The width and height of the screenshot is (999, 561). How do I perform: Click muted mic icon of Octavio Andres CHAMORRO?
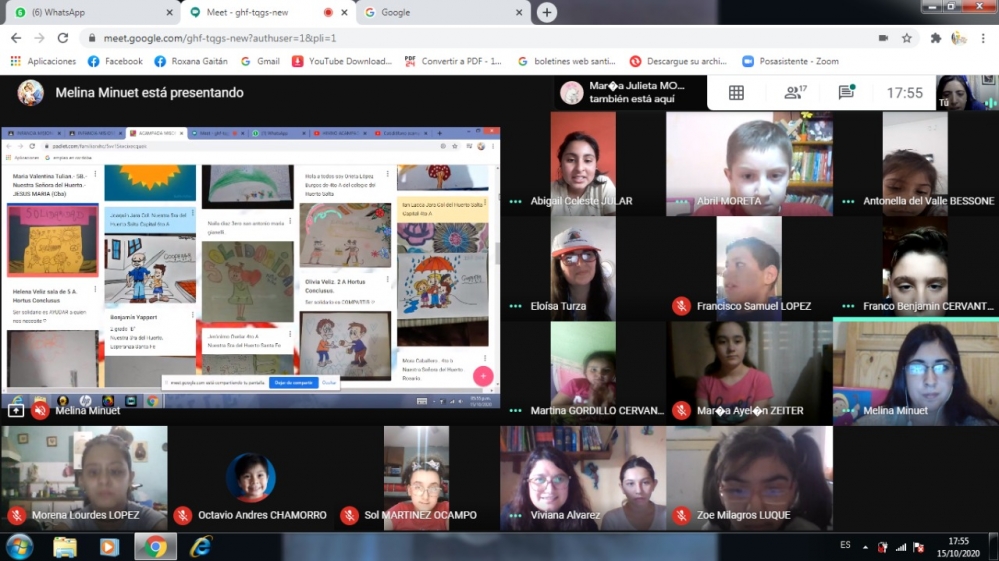pos(183,515)
